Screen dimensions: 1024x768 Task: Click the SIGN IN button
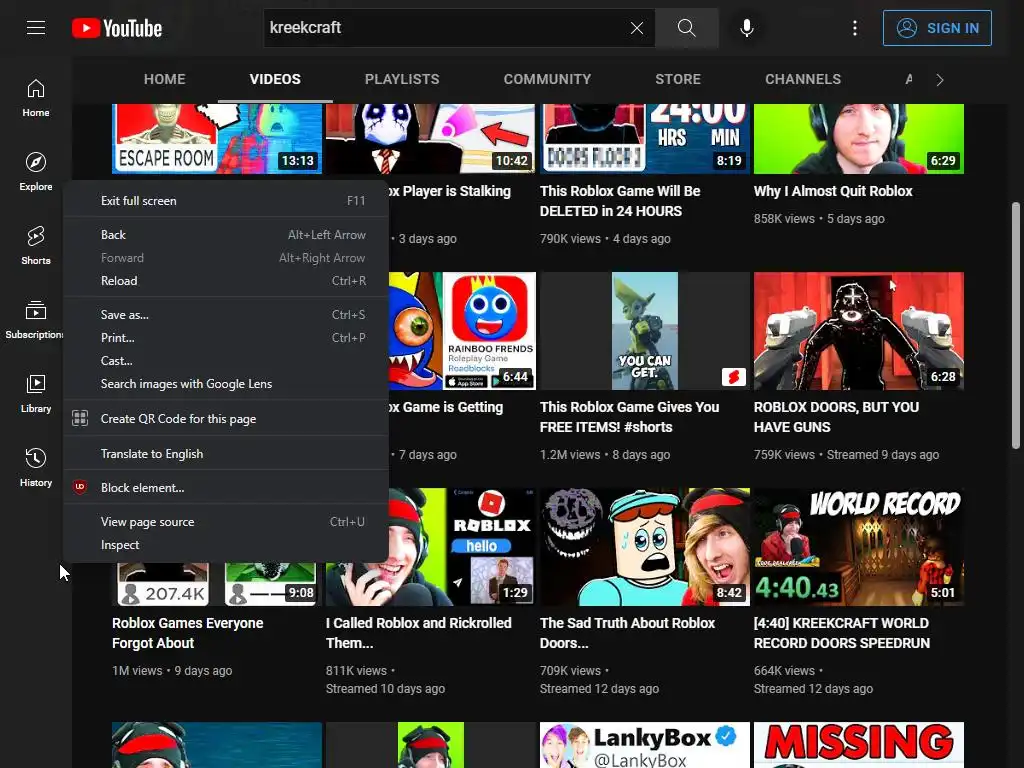937,28
